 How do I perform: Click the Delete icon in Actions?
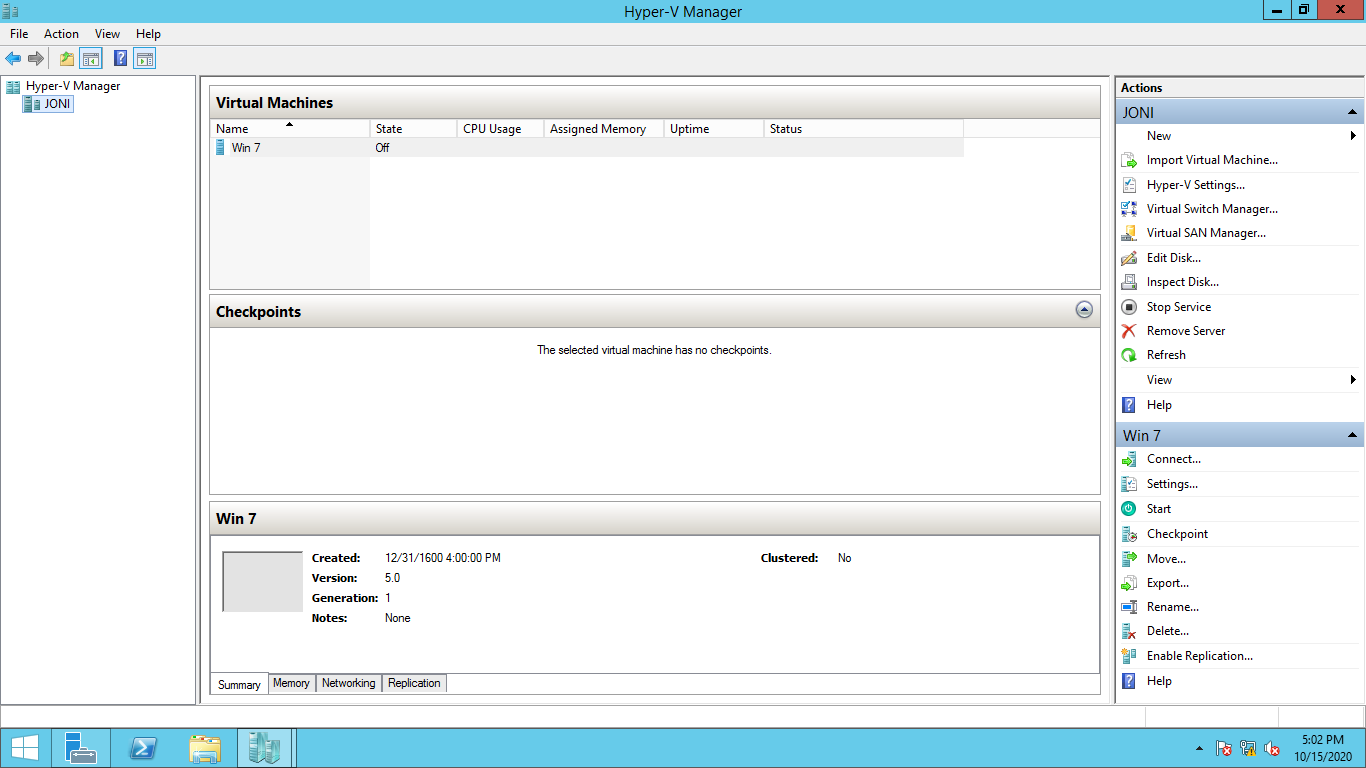click(1129, 631)
